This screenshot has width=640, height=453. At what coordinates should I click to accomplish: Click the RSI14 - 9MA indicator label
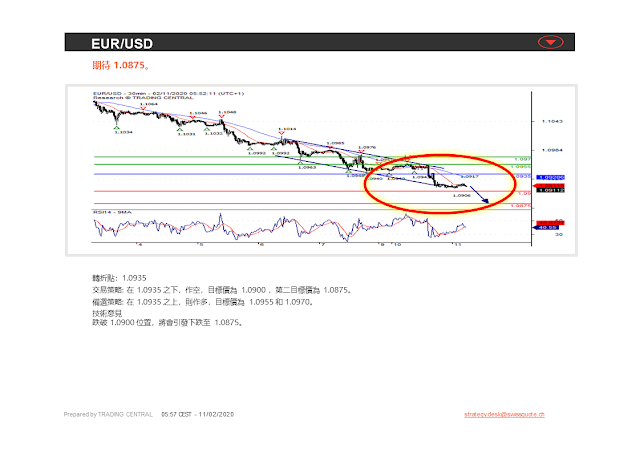click(112, 212)
